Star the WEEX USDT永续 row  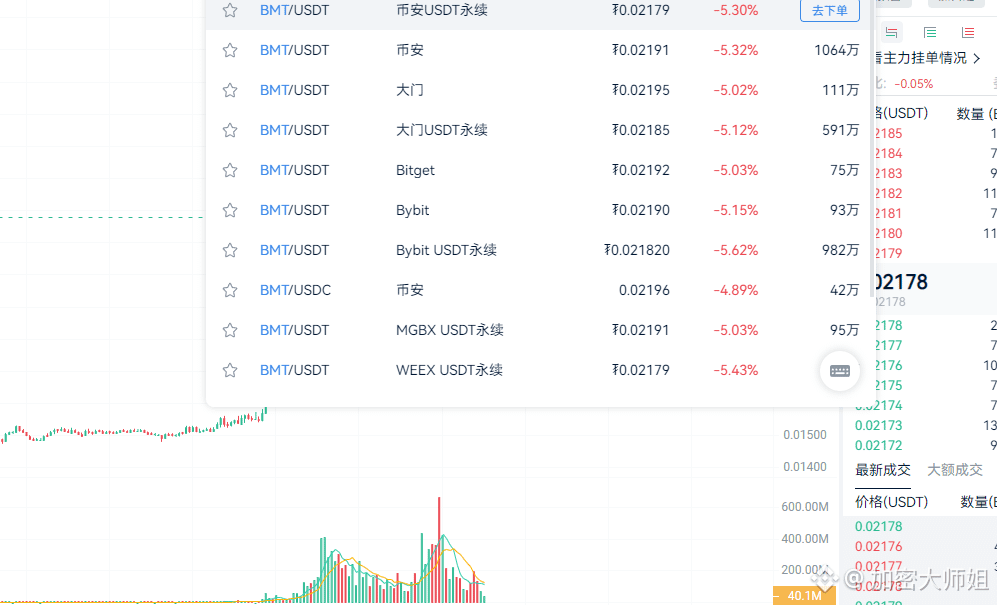click(x=230, y=370)
